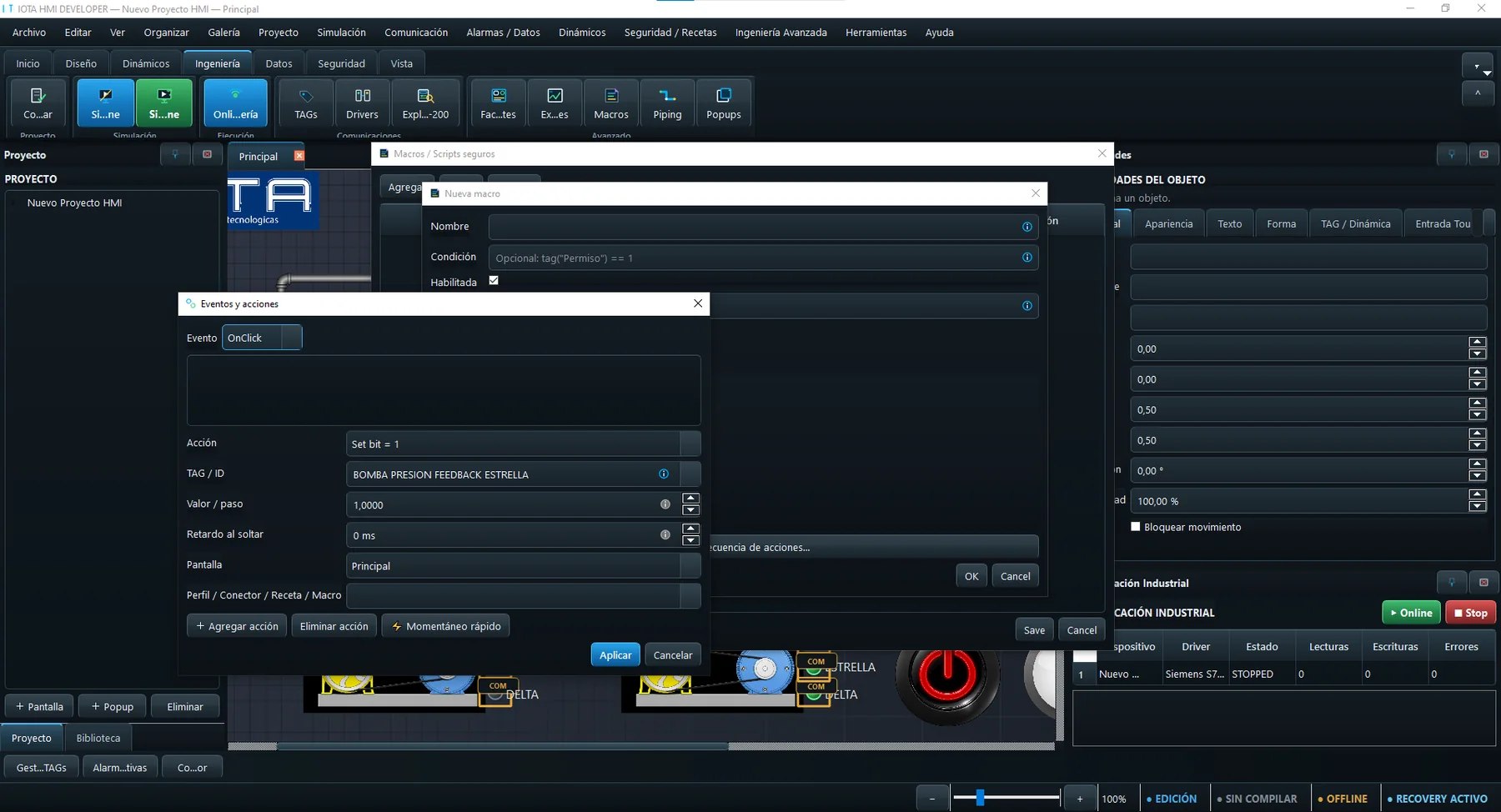
Task: Close the Comunicación Industrial panel
Action: 1483,582
